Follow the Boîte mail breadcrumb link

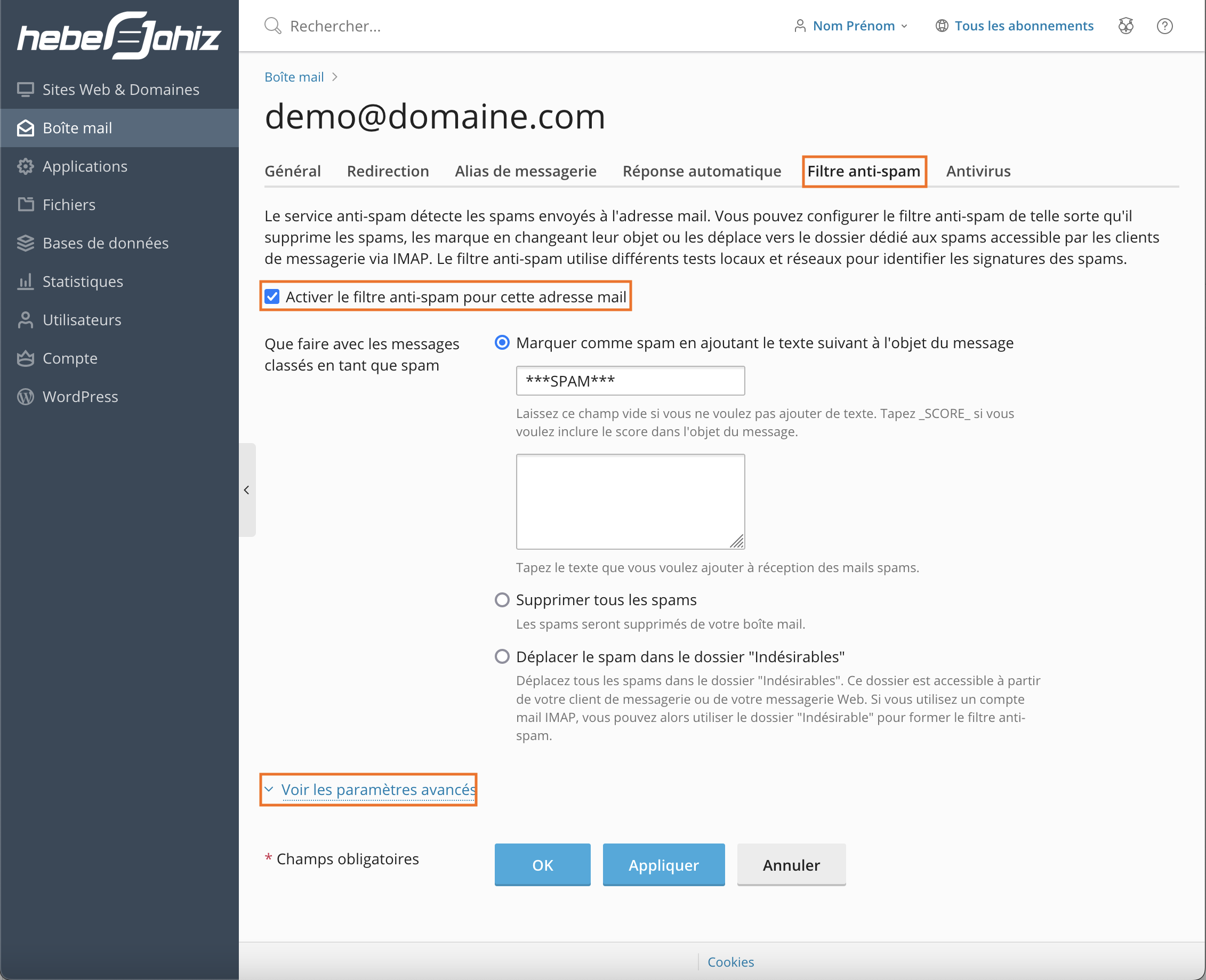[294, 77]
